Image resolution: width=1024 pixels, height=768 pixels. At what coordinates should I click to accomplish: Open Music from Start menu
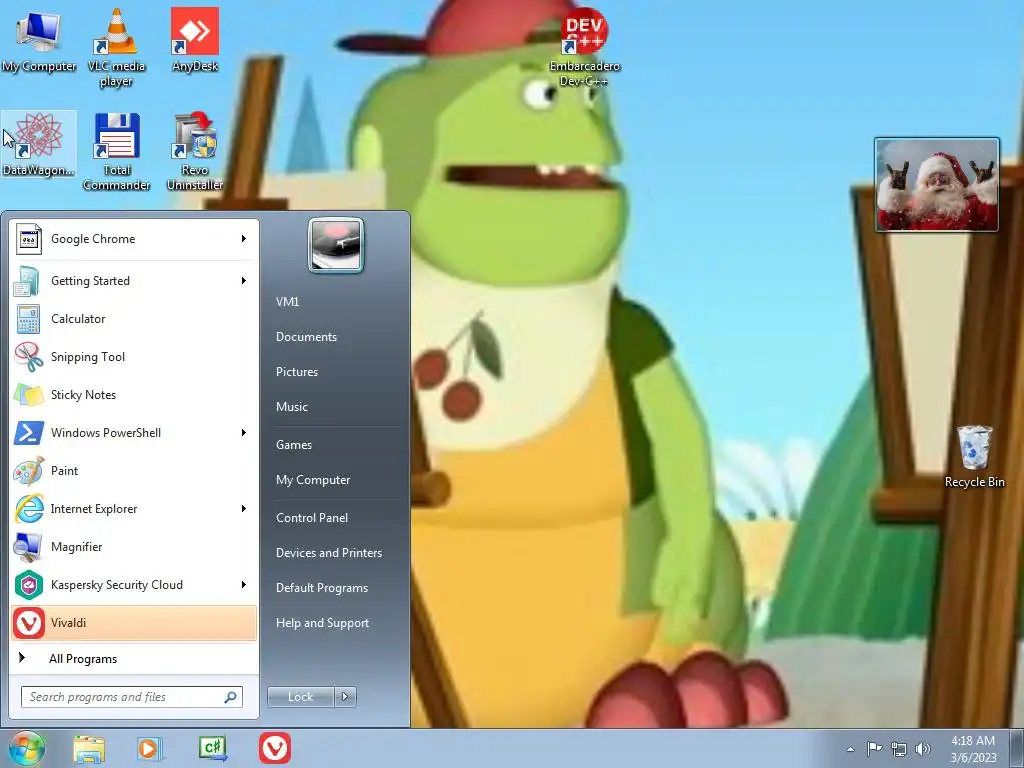click(x=291, y=407)
